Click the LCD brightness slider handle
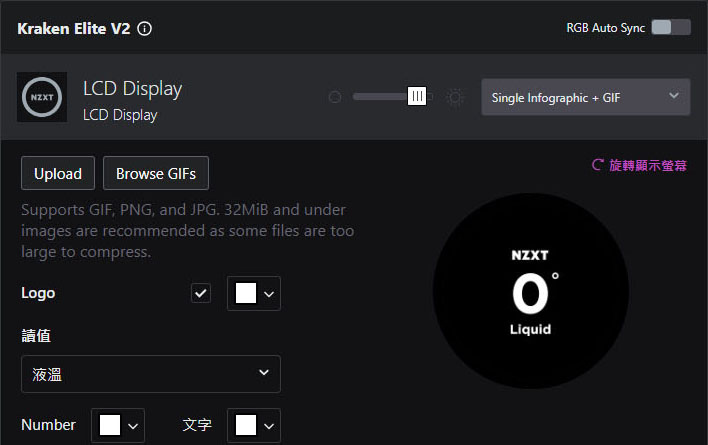Image resolution: width=708 pixels, height=445 pixels. coord(417,96)
